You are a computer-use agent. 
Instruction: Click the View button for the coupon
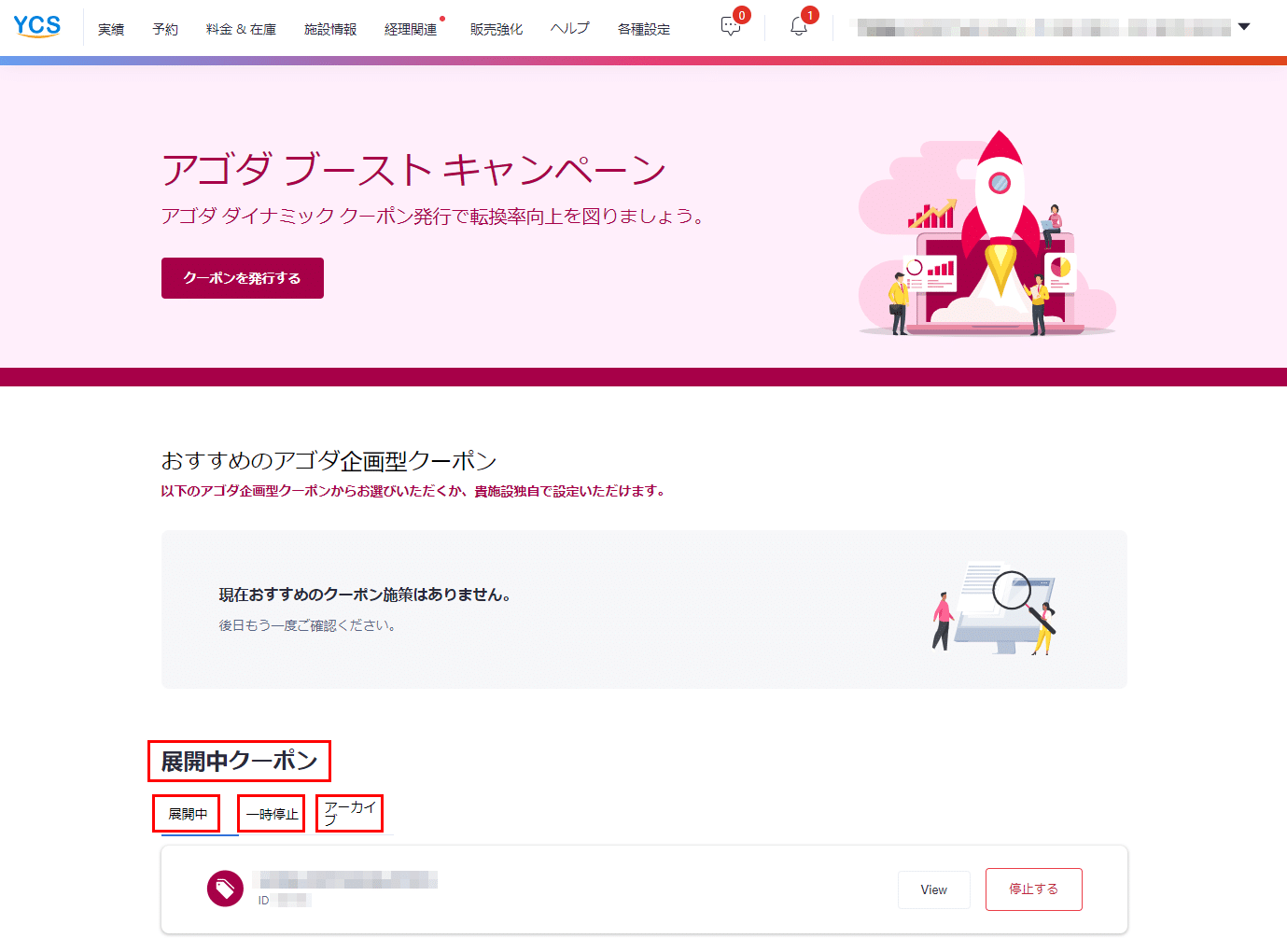pos(934,889)
